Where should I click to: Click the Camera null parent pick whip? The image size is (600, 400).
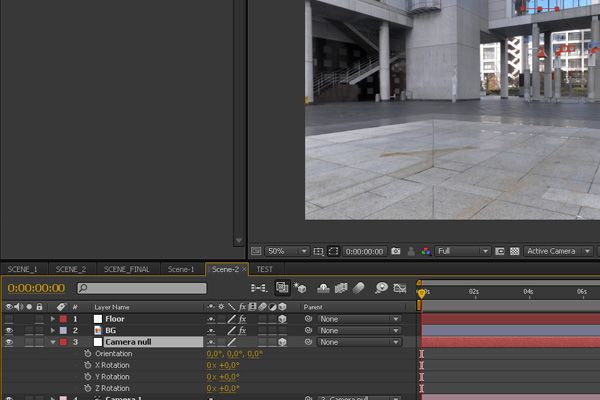(308, 341)
